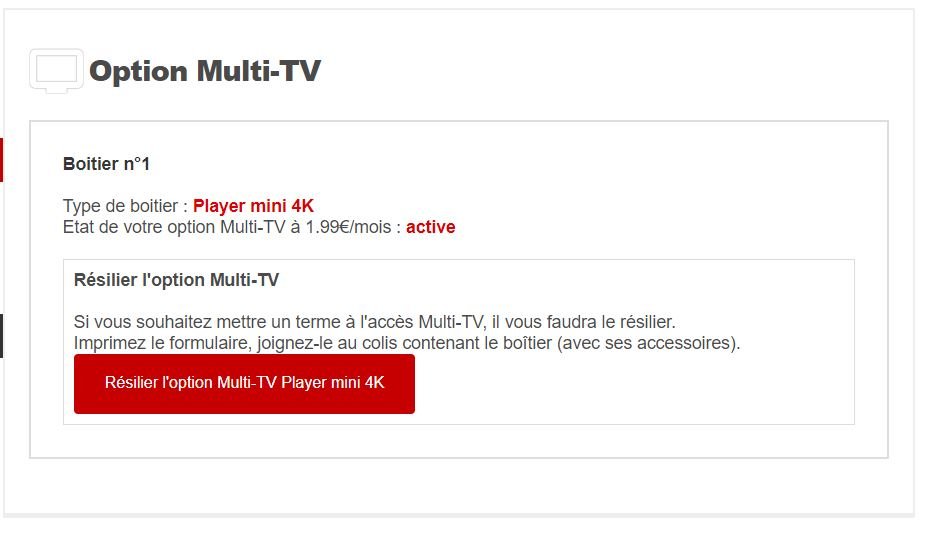Click the Imprimez le formulaire instruction line

coord(407,343)
